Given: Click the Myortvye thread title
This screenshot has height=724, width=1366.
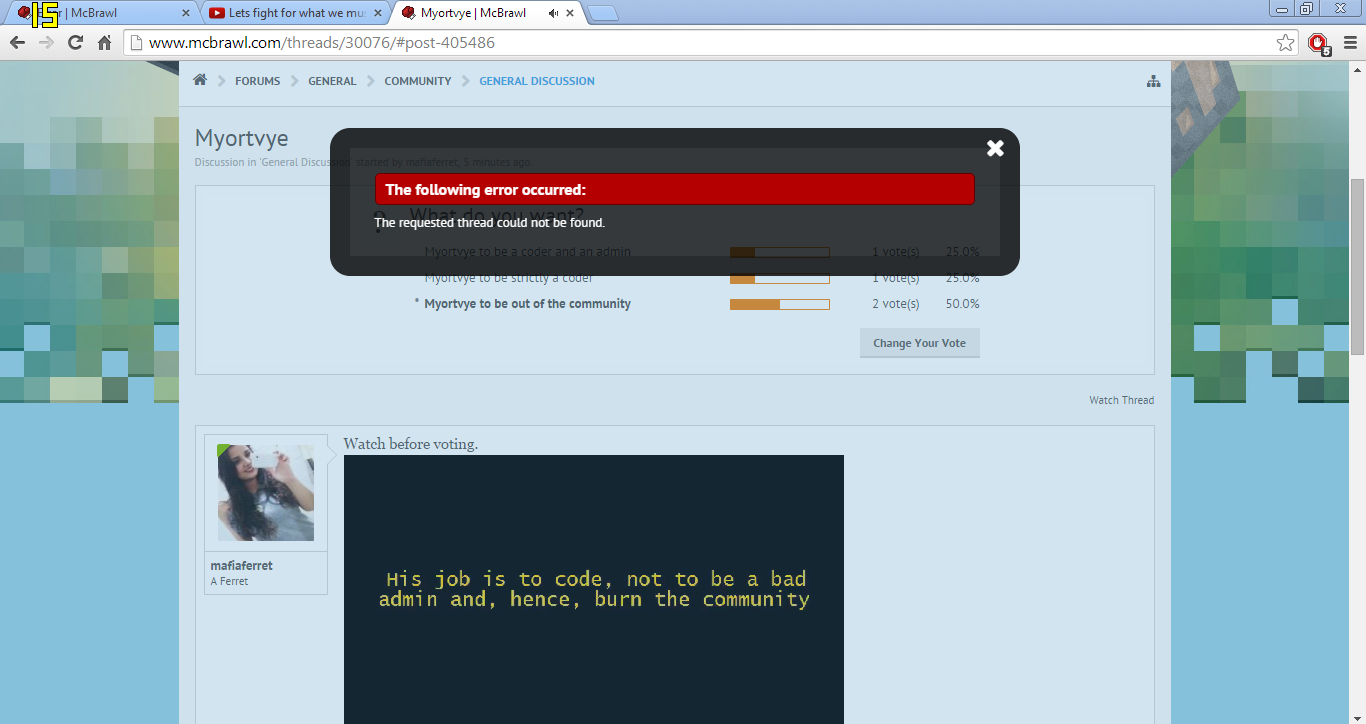Looking at the screenshot, I should tap(241, 138).
